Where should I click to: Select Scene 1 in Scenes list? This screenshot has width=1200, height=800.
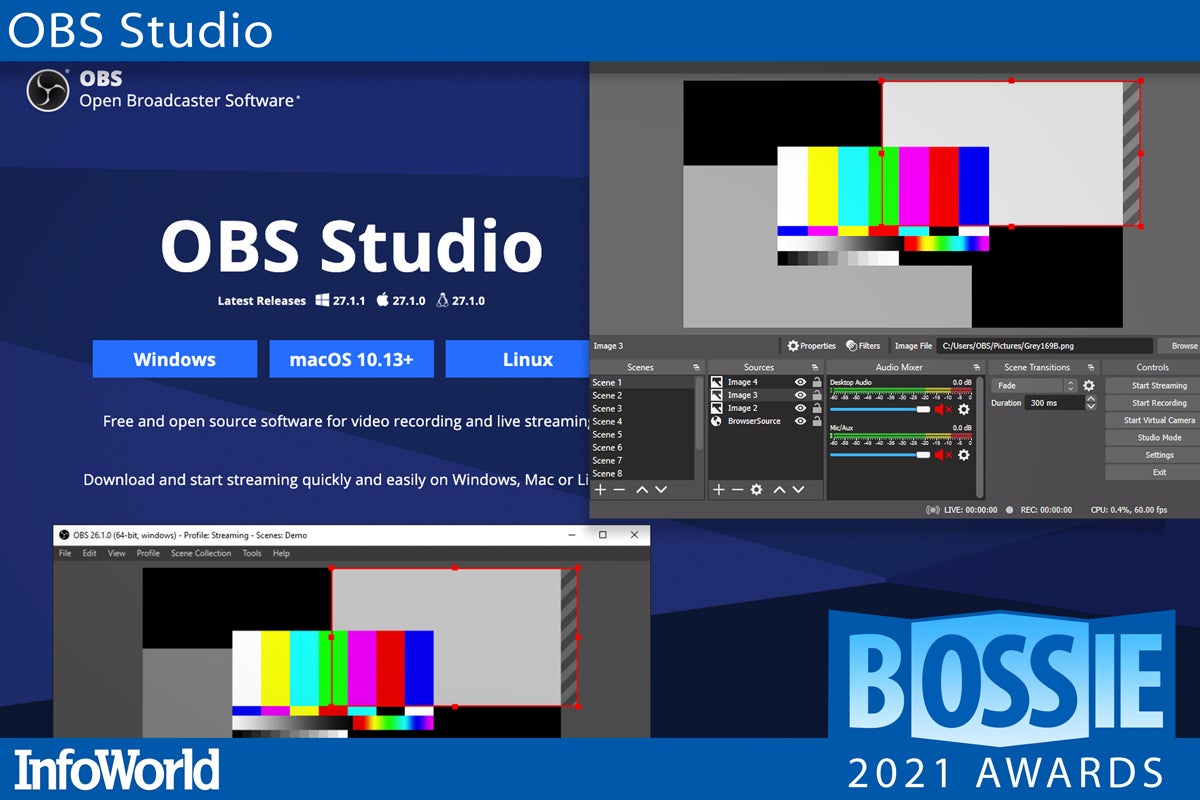point(642,382)
